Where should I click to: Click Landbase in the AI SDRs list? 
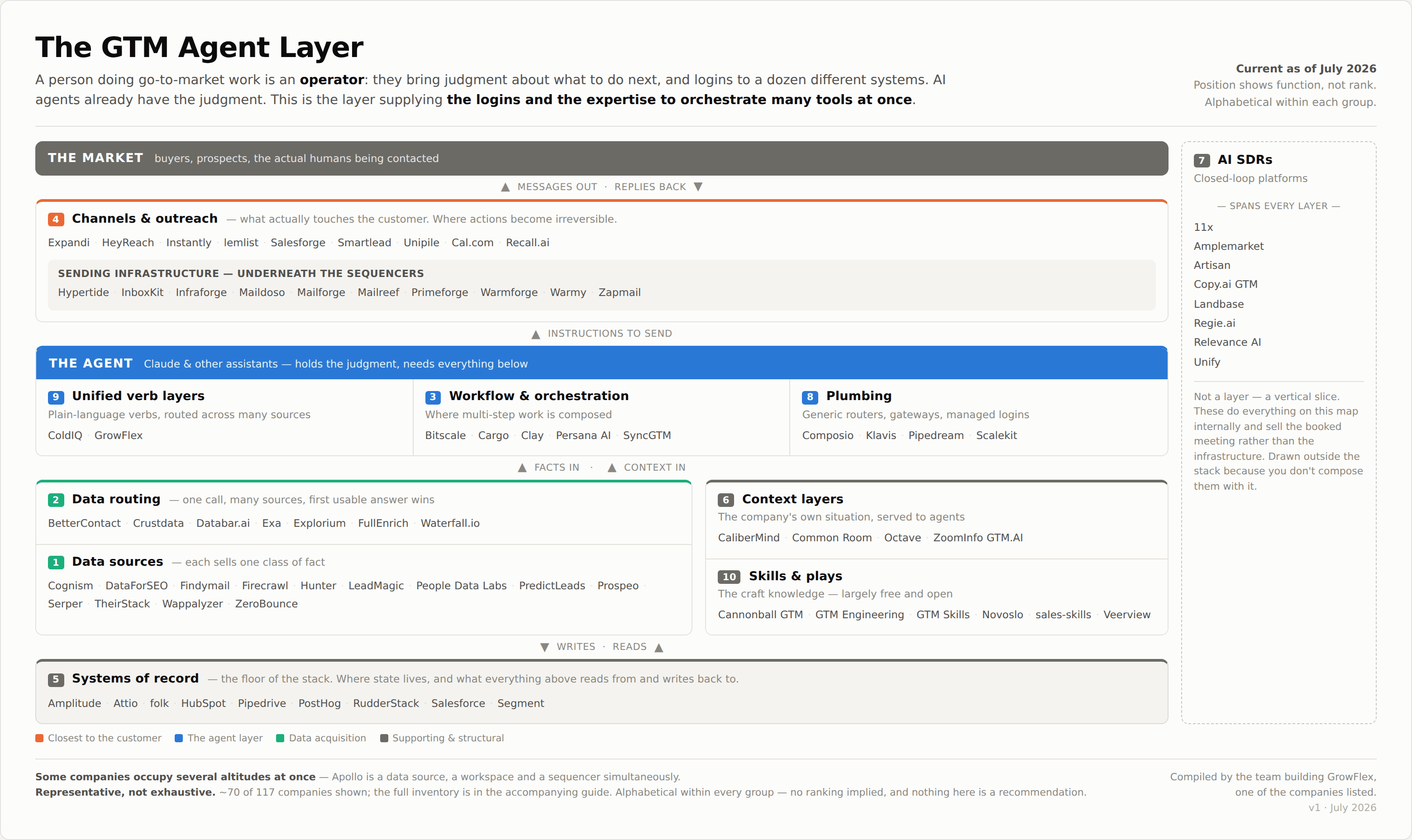click(1219, 305)
